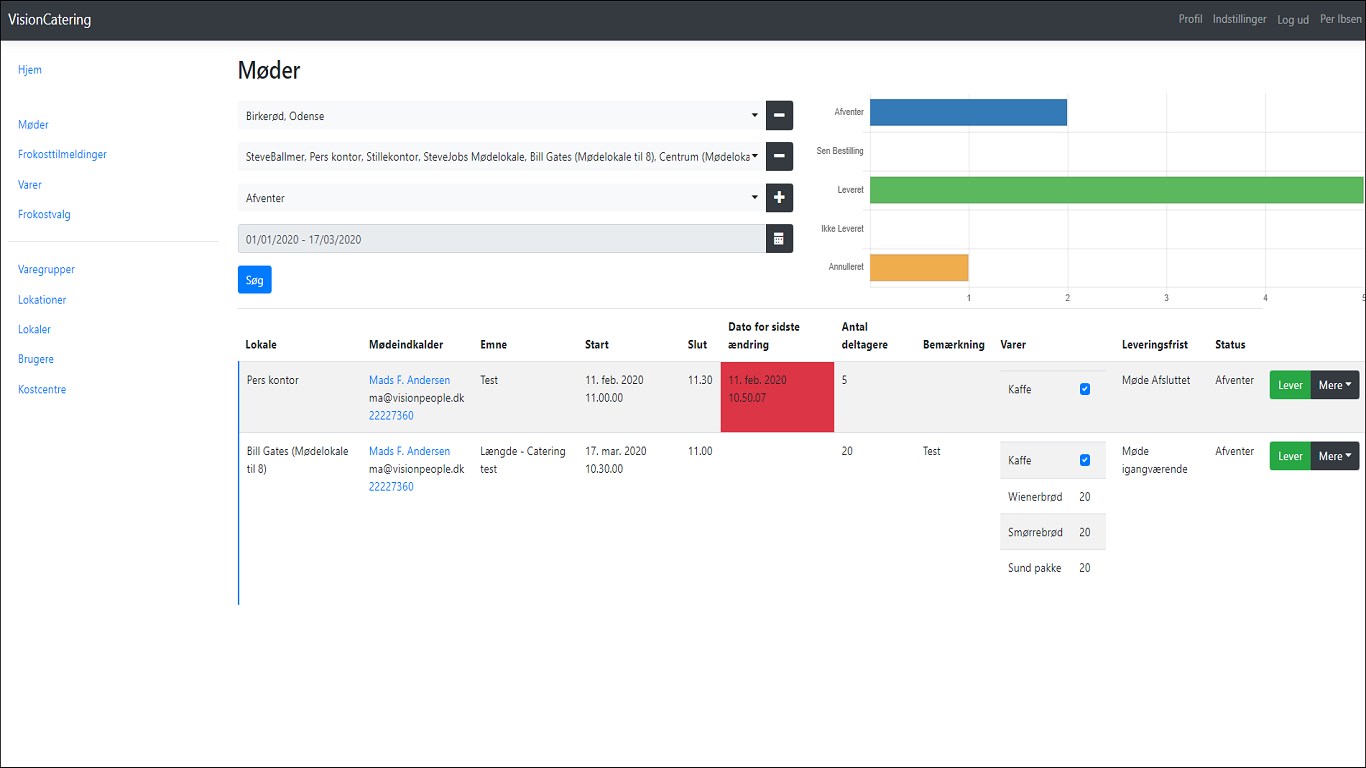
Task: Toggle Kaffe checkbox for Bill Gates meeting
Action: (x=1085, y=460)
